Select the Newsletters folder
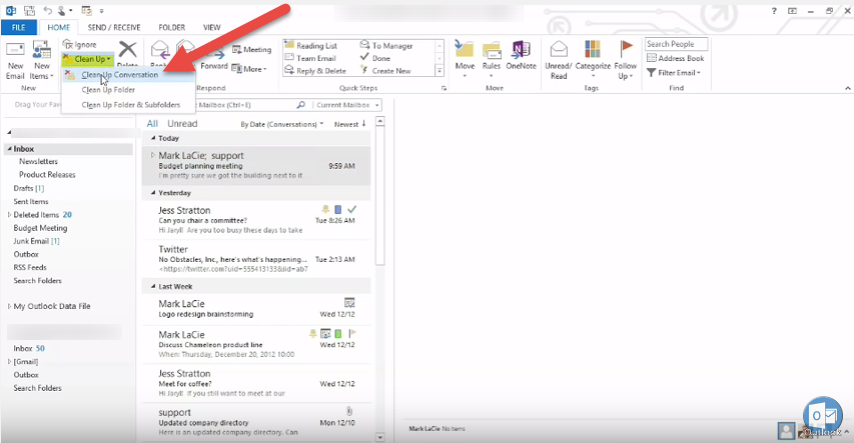This screenshot has width=854, height=443. (38, 161)
